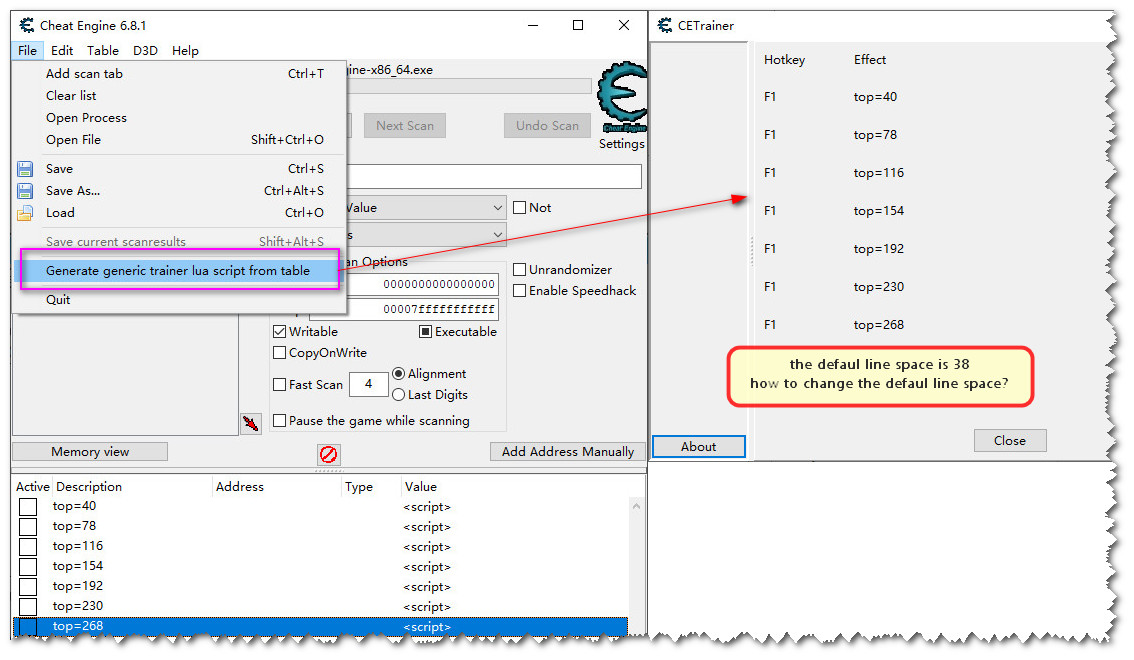
Task: Click the scan start address field
Action: [422, 284]
